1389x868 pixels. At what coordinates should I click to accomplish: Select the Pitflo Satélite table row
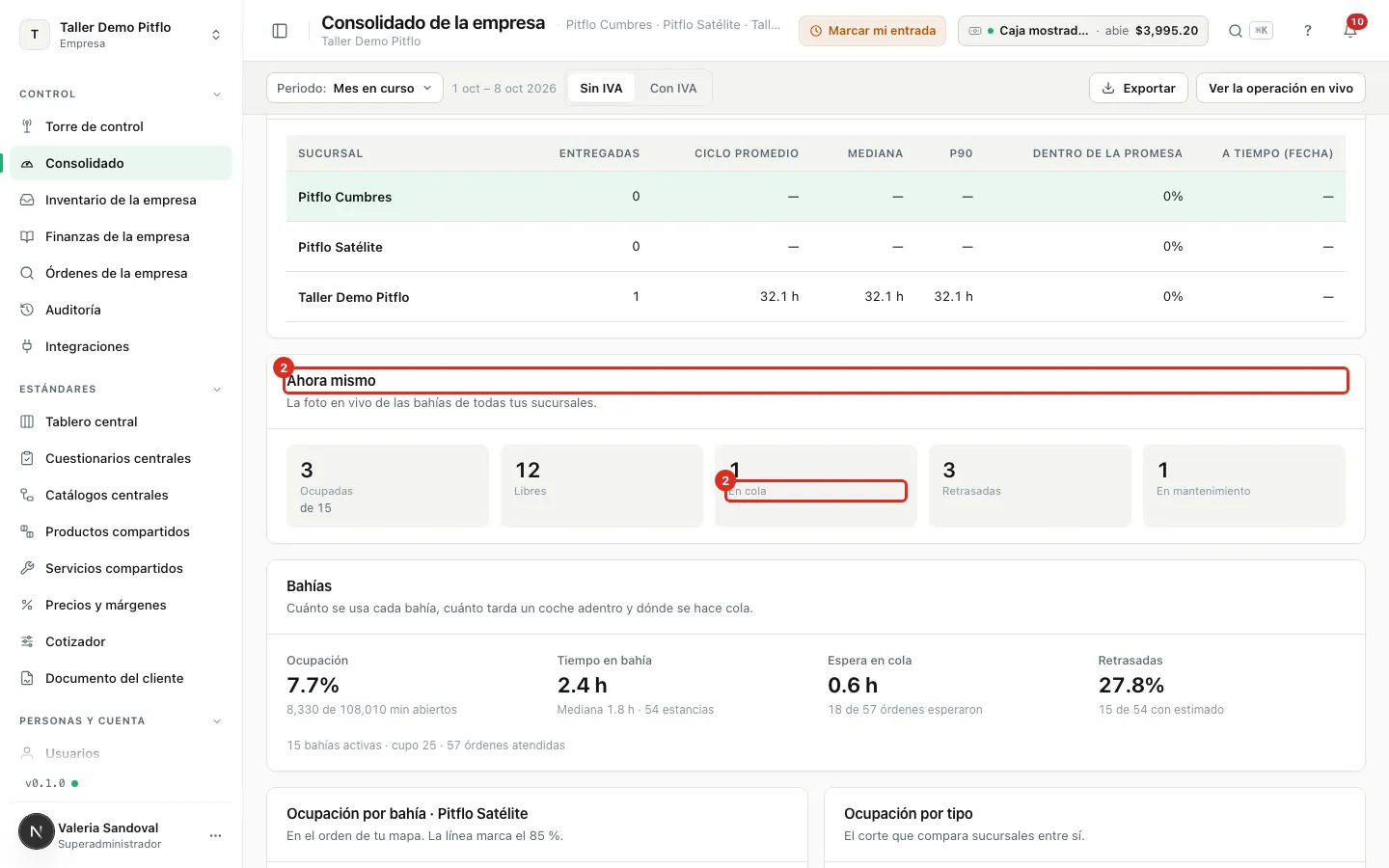click(x=816, y=247)
